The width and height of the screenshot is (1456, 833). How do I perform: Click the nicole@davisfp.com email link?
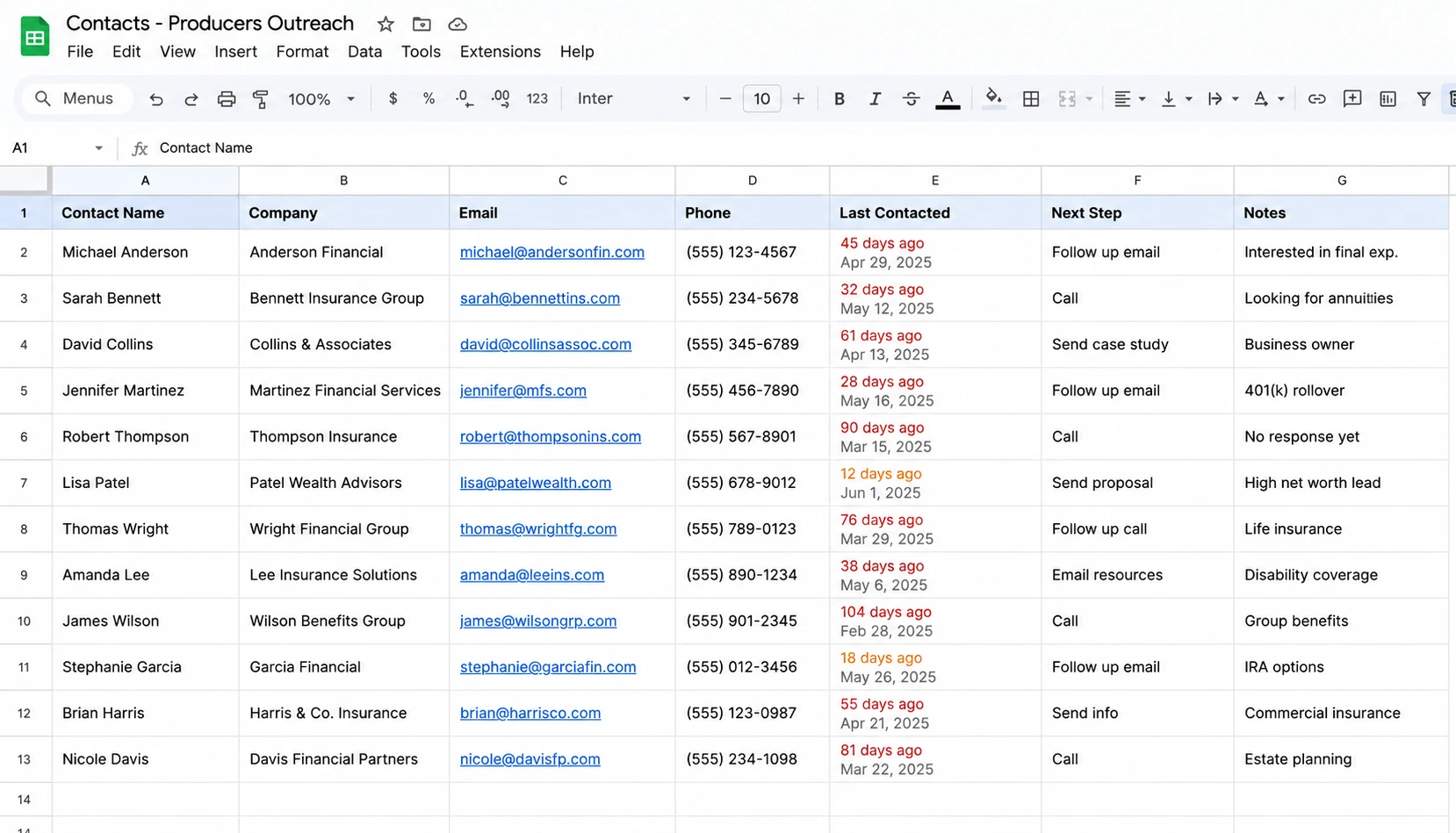click(x=530, y=759)
